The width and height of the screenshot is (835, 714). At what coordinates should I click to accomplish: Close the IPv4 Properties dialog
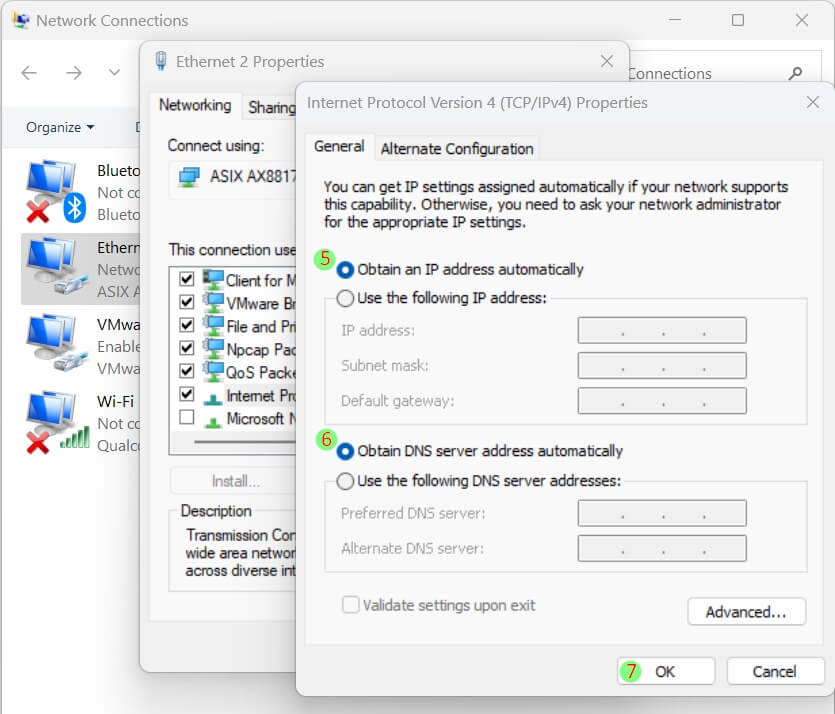tap(812, 102)
